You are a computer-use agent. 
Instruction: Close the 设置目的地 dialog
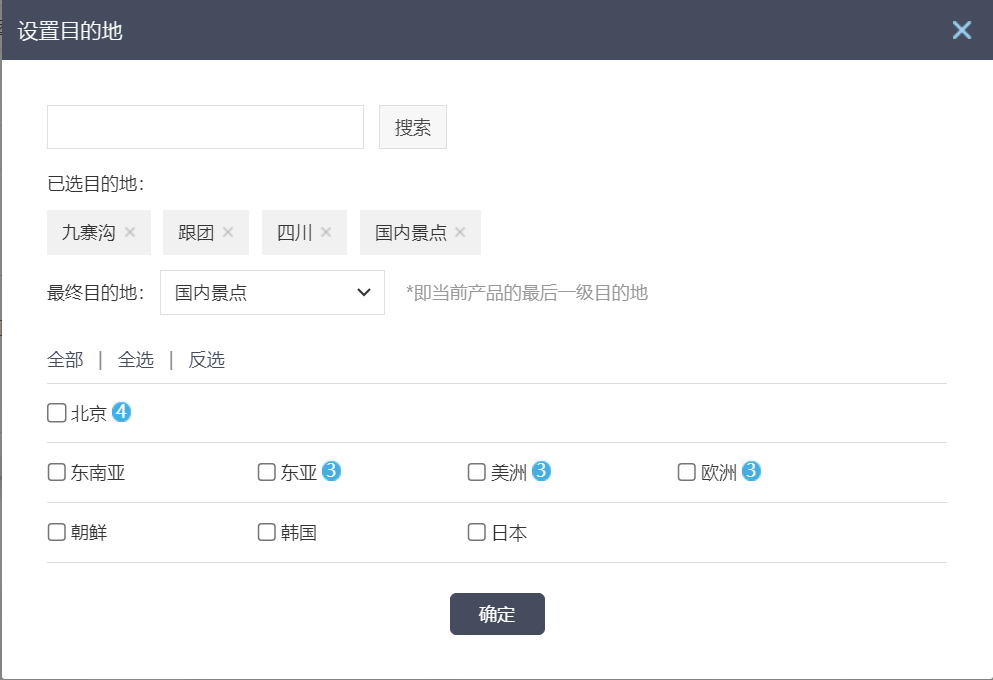pyautogui.click(x=962, y=30)
